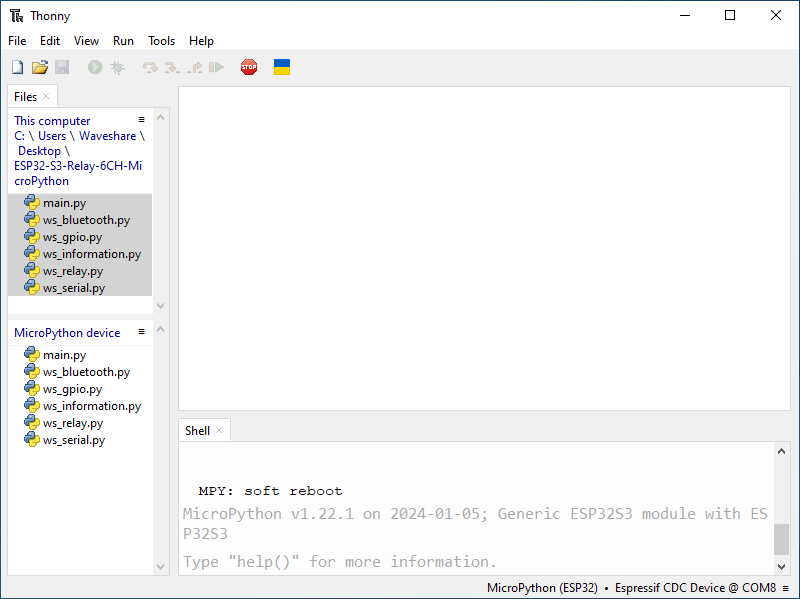The image size is (800, 599).
Task: Click the Save floppy disk icon
Action: (62, 67)
